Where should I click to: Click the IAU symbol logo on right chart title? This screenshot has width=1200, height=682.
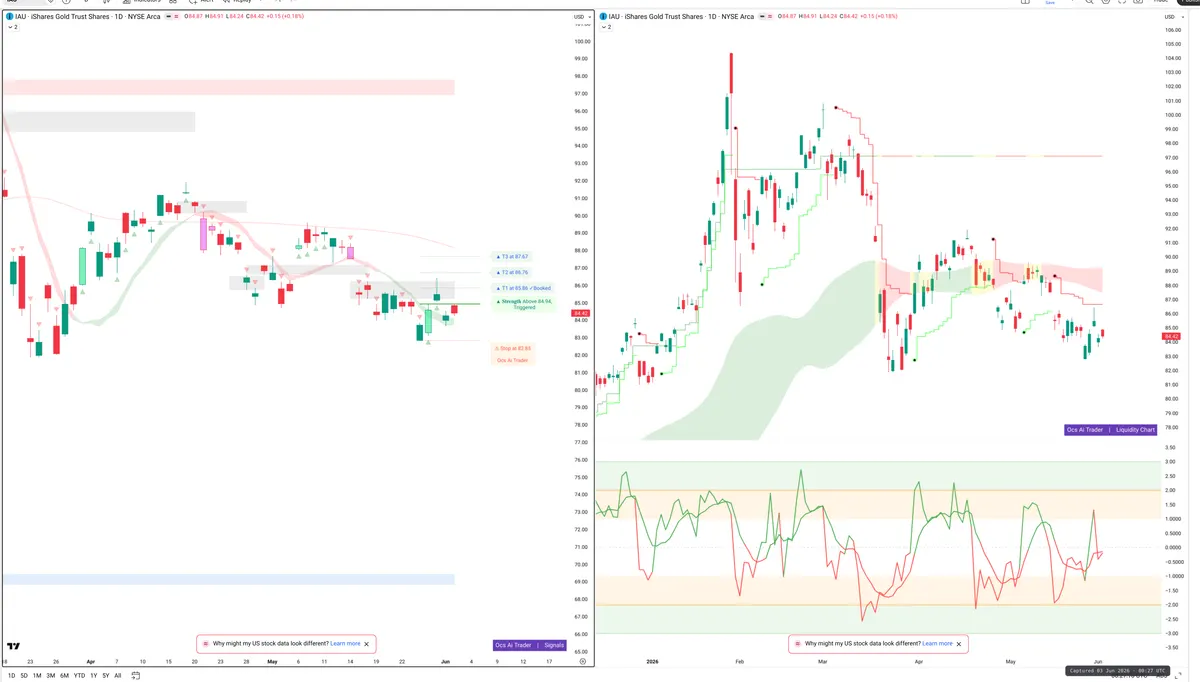click(x=602, y=17)
